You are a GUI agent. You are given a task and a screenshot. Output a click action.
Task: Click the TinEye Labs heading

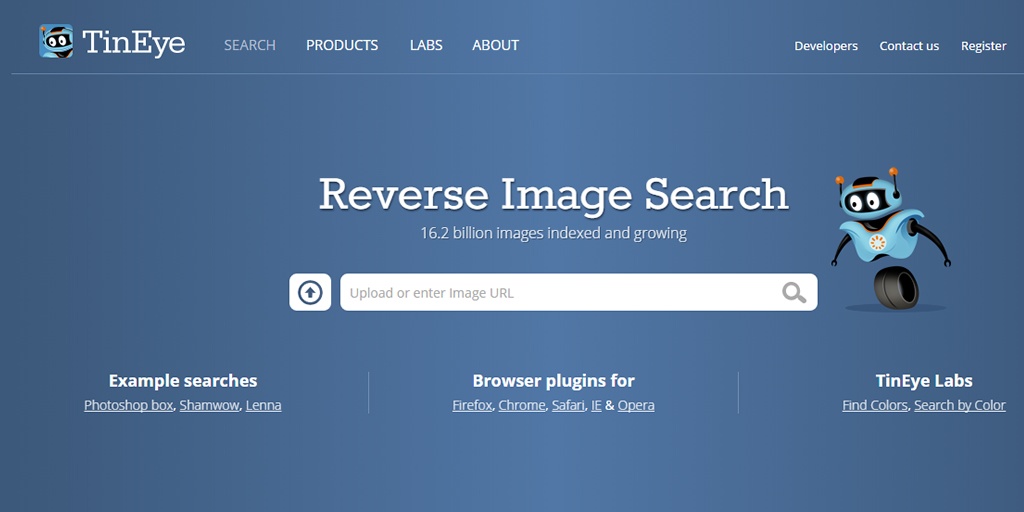tap(924, 381)
